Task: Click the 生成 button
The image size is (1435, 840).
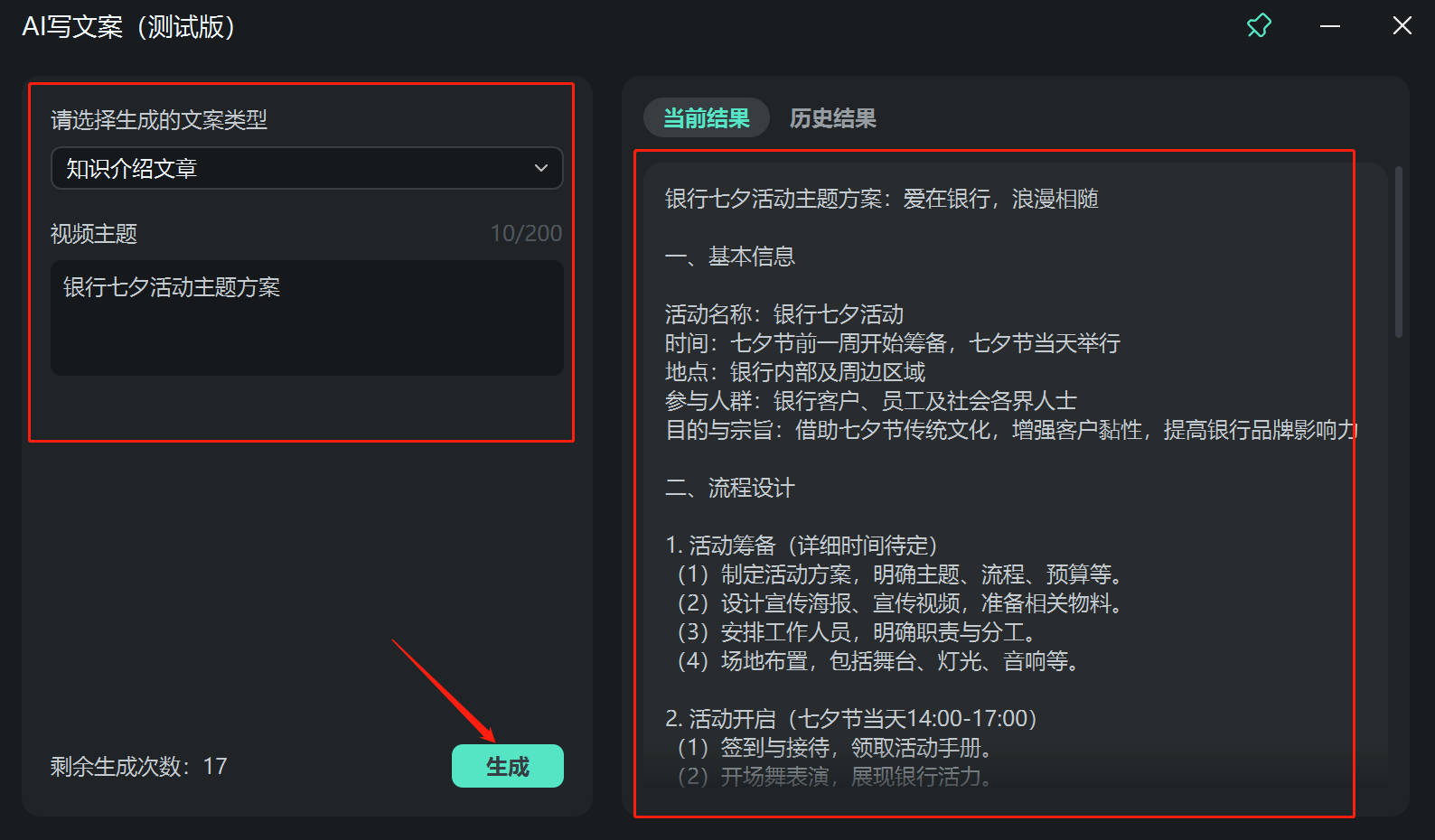Action: [x=508, y=766]
